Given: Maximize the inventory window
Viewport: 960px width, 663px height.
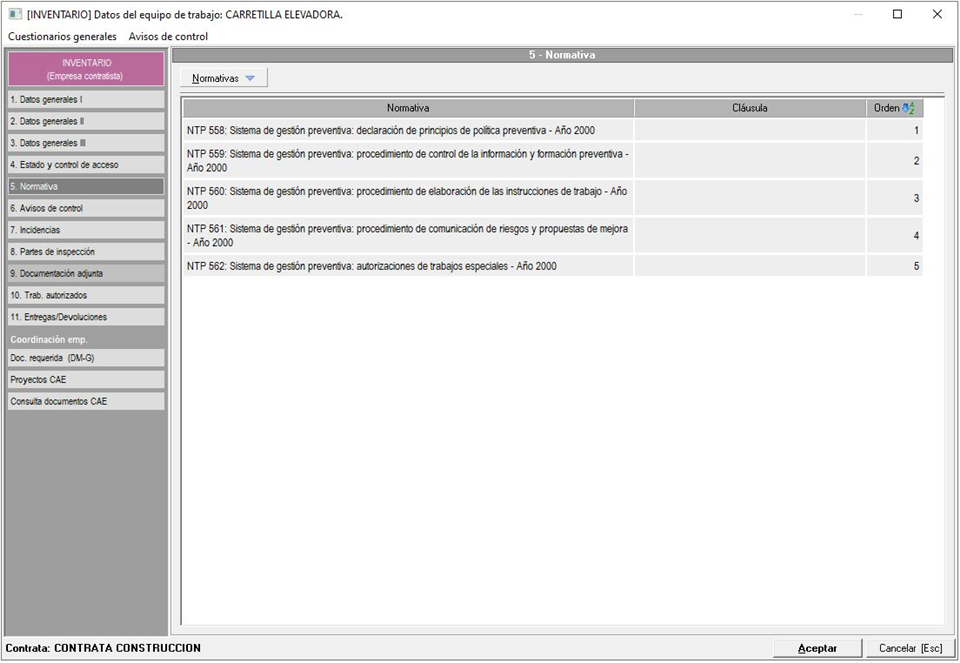Looking at the screenshot, I should click(897, 14).
